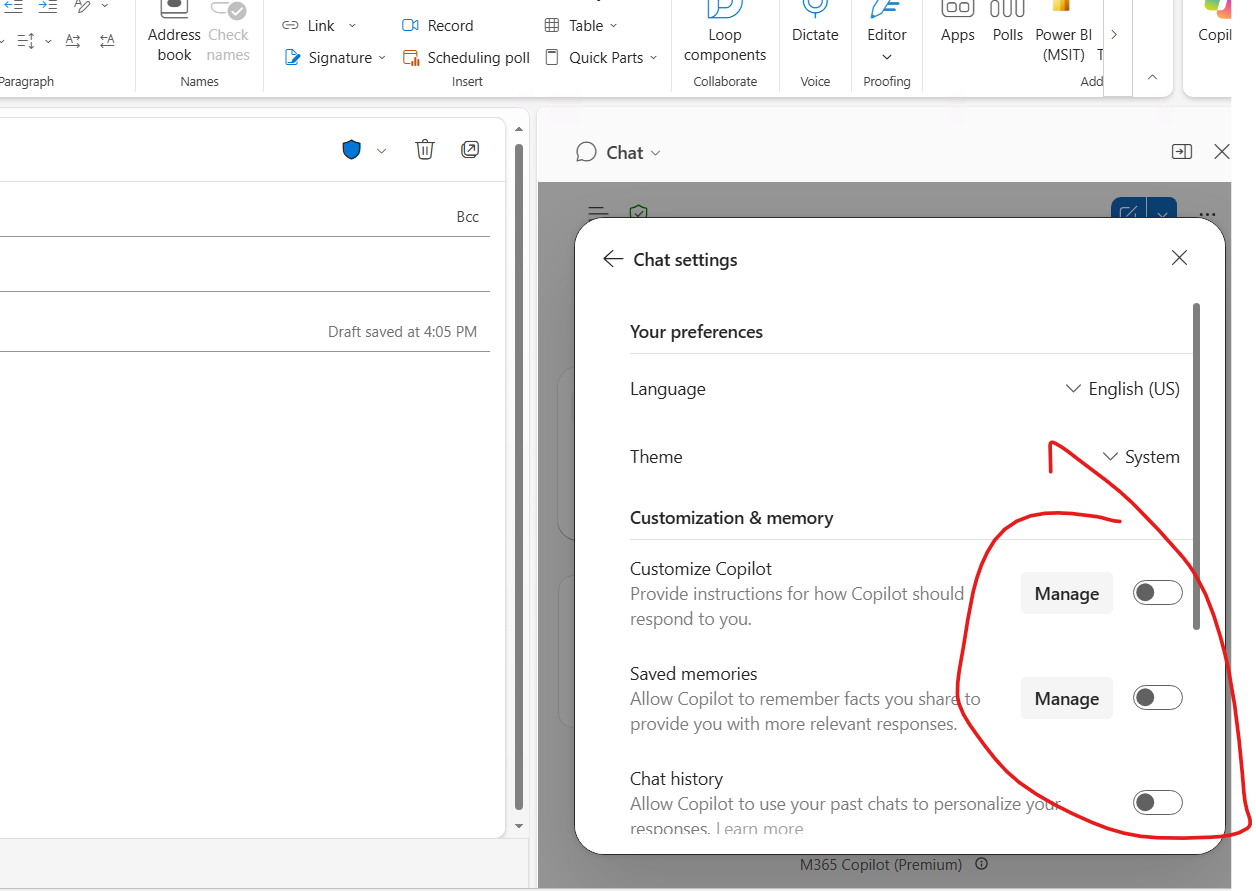Viewport: 1256px width, 891px height.
Task: Show more ribbon add-ins with the right chevron
Action: click(1114, 34)
